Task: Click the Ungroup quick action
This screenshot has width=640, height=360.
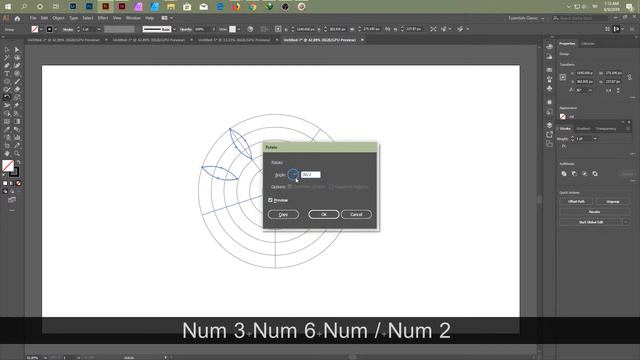Action: click(x=612, y=202)
